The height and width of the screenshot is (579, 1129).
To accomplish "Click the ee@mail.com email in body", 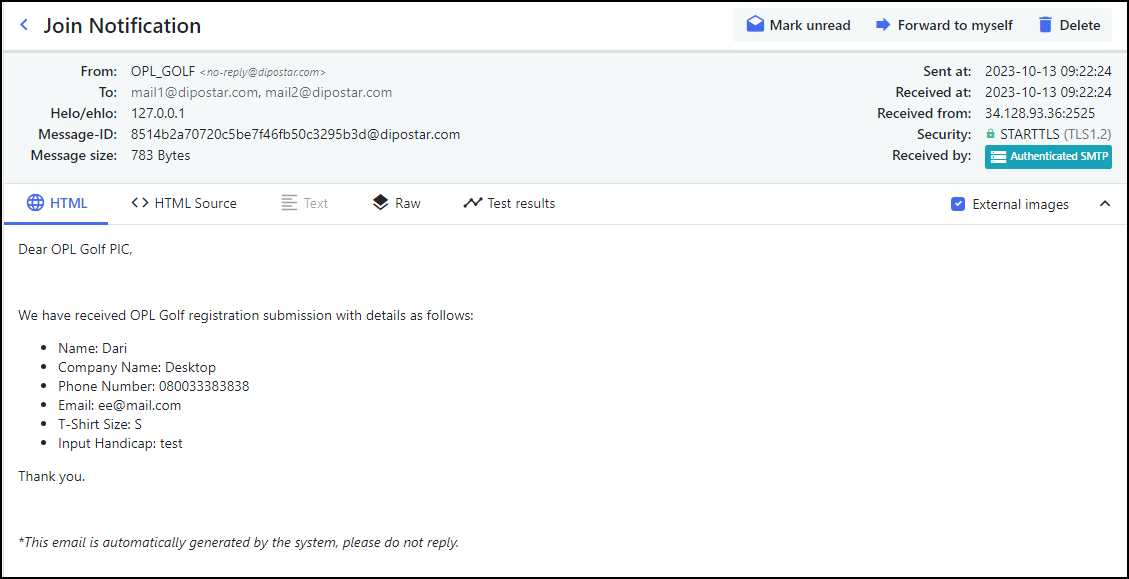I will [x=139, y=405].
